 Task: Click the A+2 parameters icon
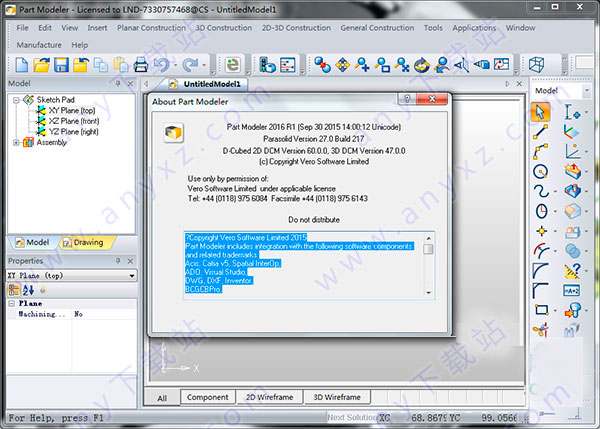tap(572, 290)
